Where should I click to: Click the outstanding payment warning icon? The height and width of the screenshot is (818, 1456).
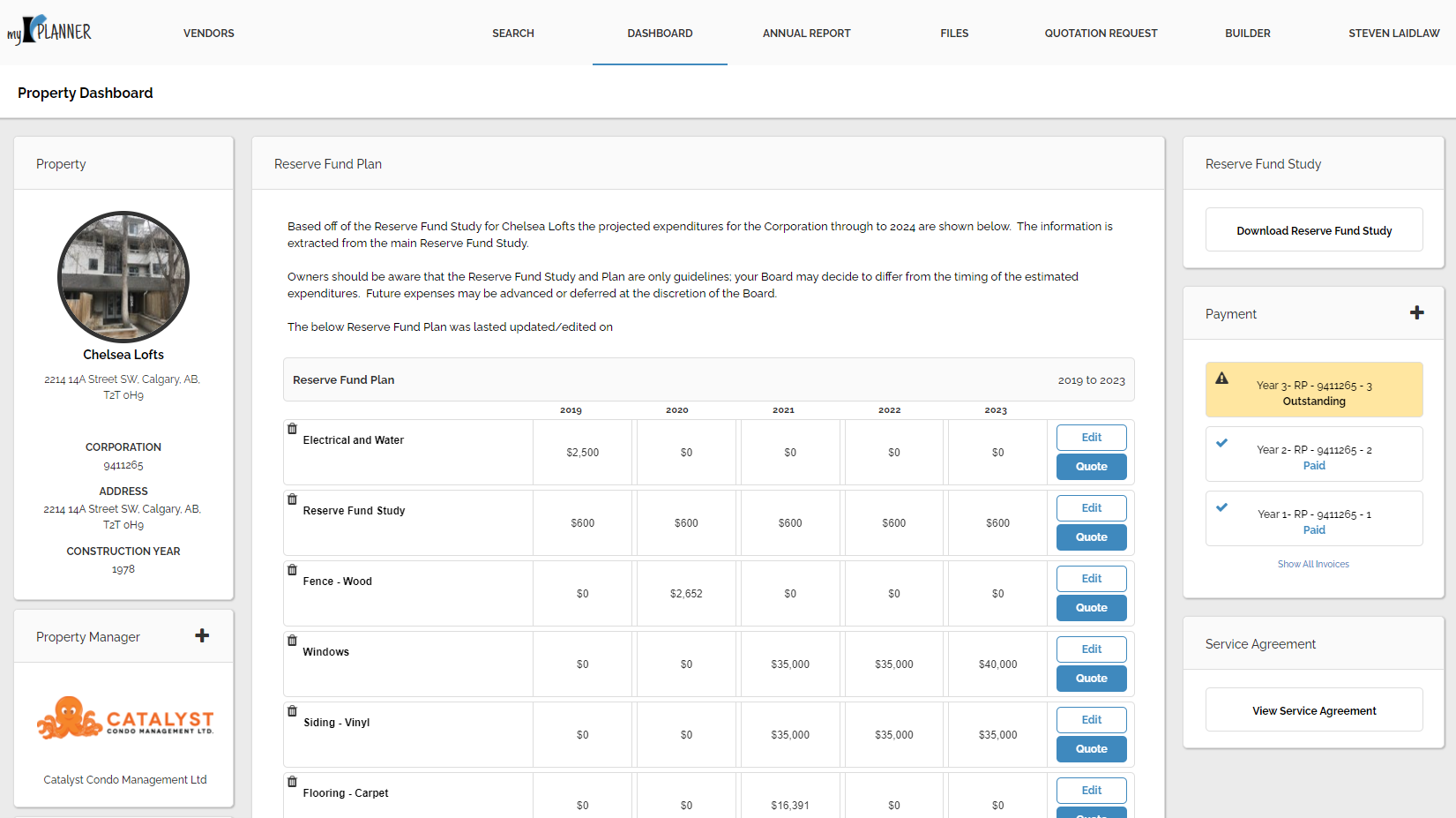[1221, 379]
